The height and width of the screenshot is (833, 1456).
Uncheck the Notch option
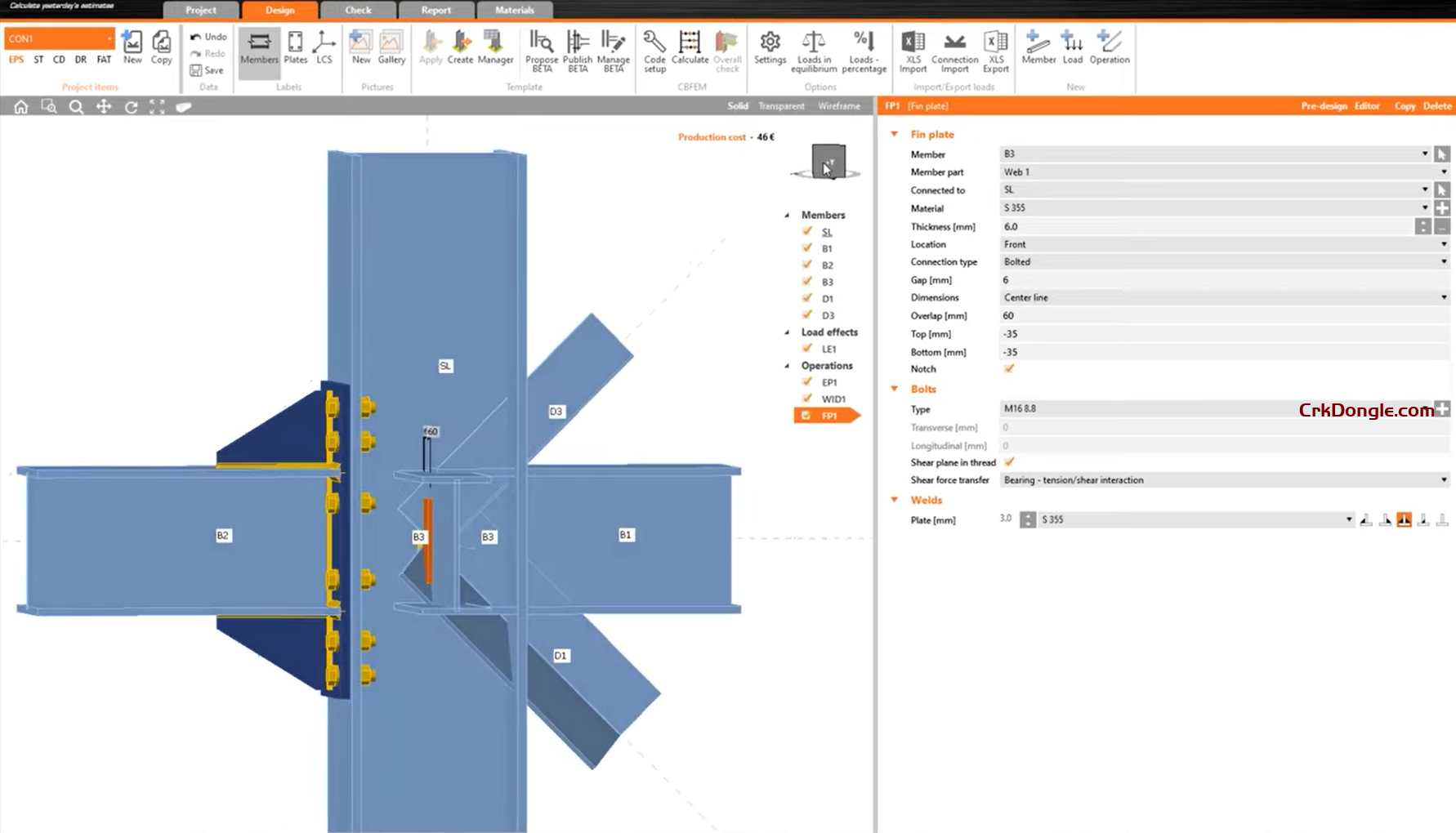[1009, 368]
